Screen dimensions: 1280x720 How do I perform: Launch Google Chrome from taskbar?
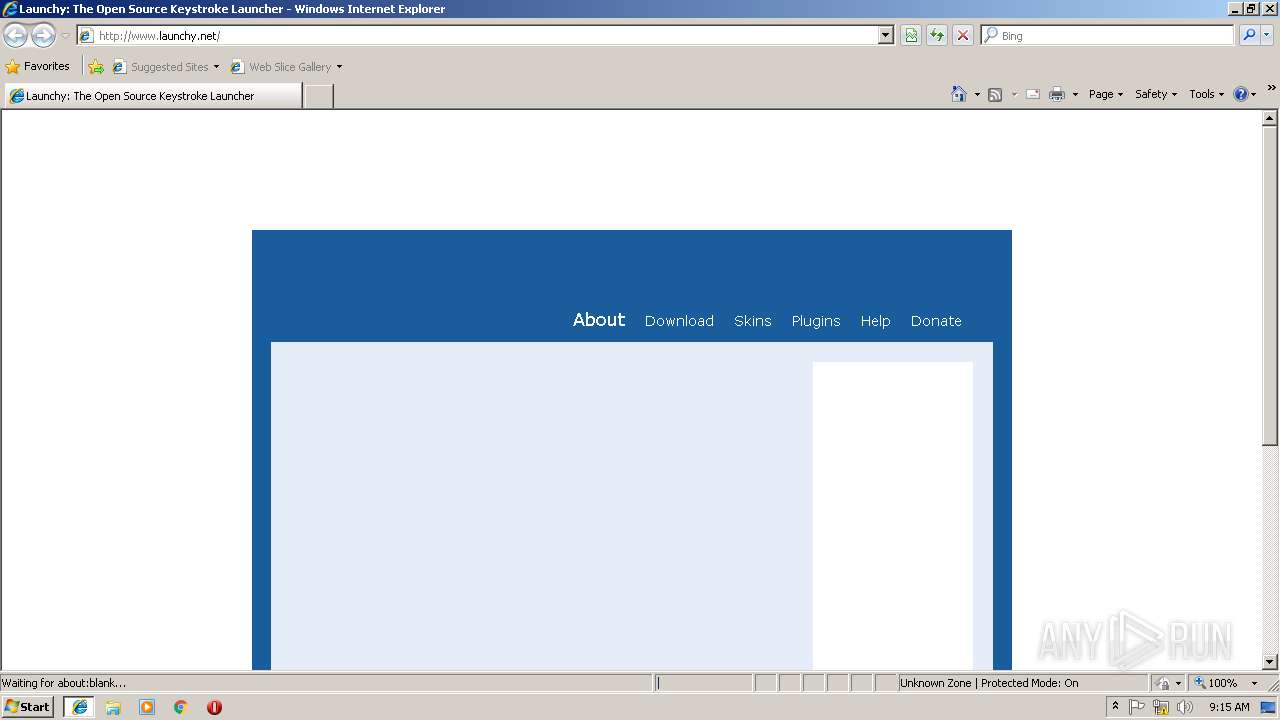click(181, 707)
